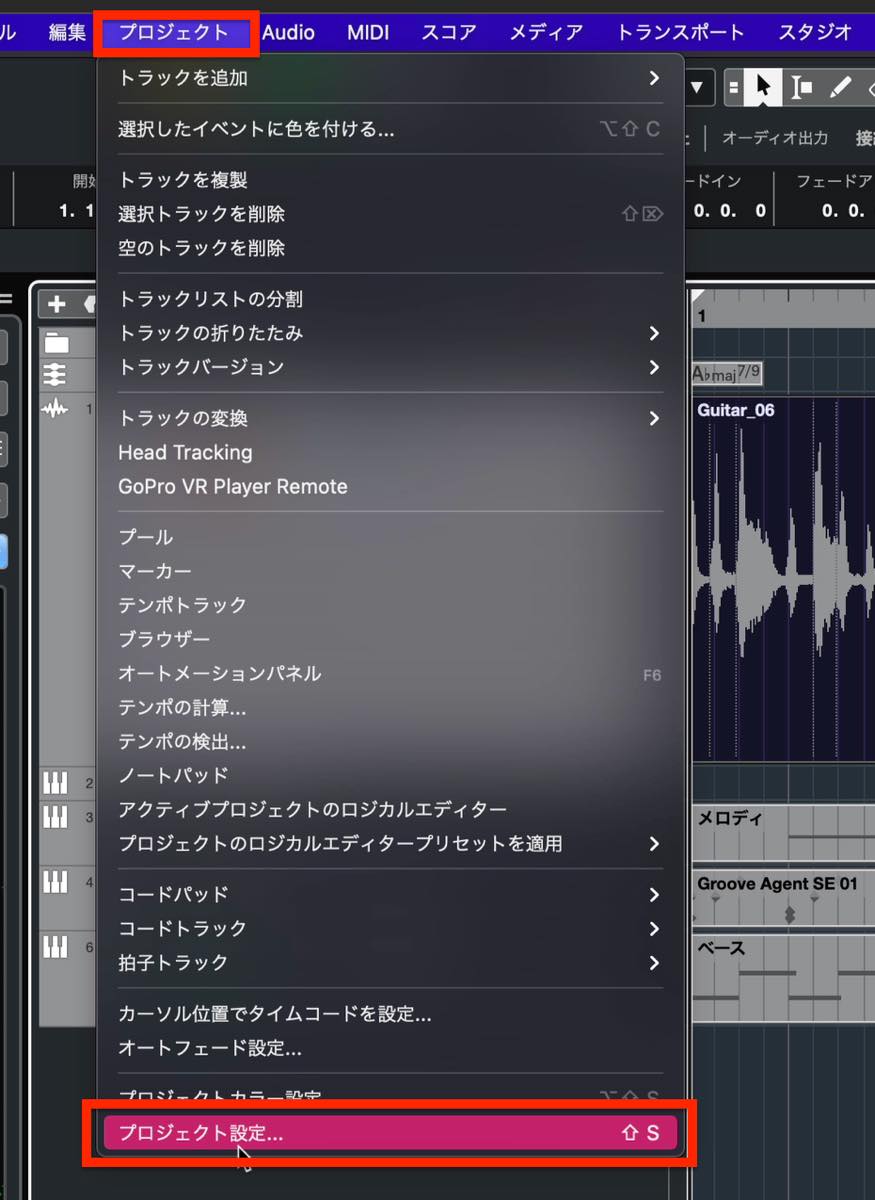This screenshot has height=1200, width=875.
Task: Open the スタジオ menu
Action: tap(815, 32)
